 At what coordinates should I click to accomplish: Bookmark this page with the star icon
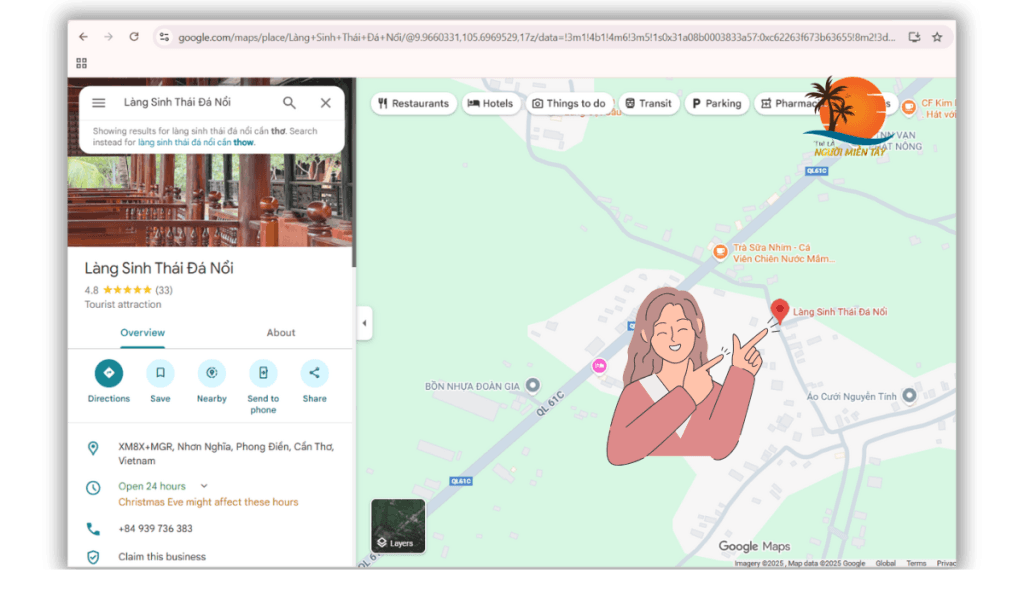(937, 37)
